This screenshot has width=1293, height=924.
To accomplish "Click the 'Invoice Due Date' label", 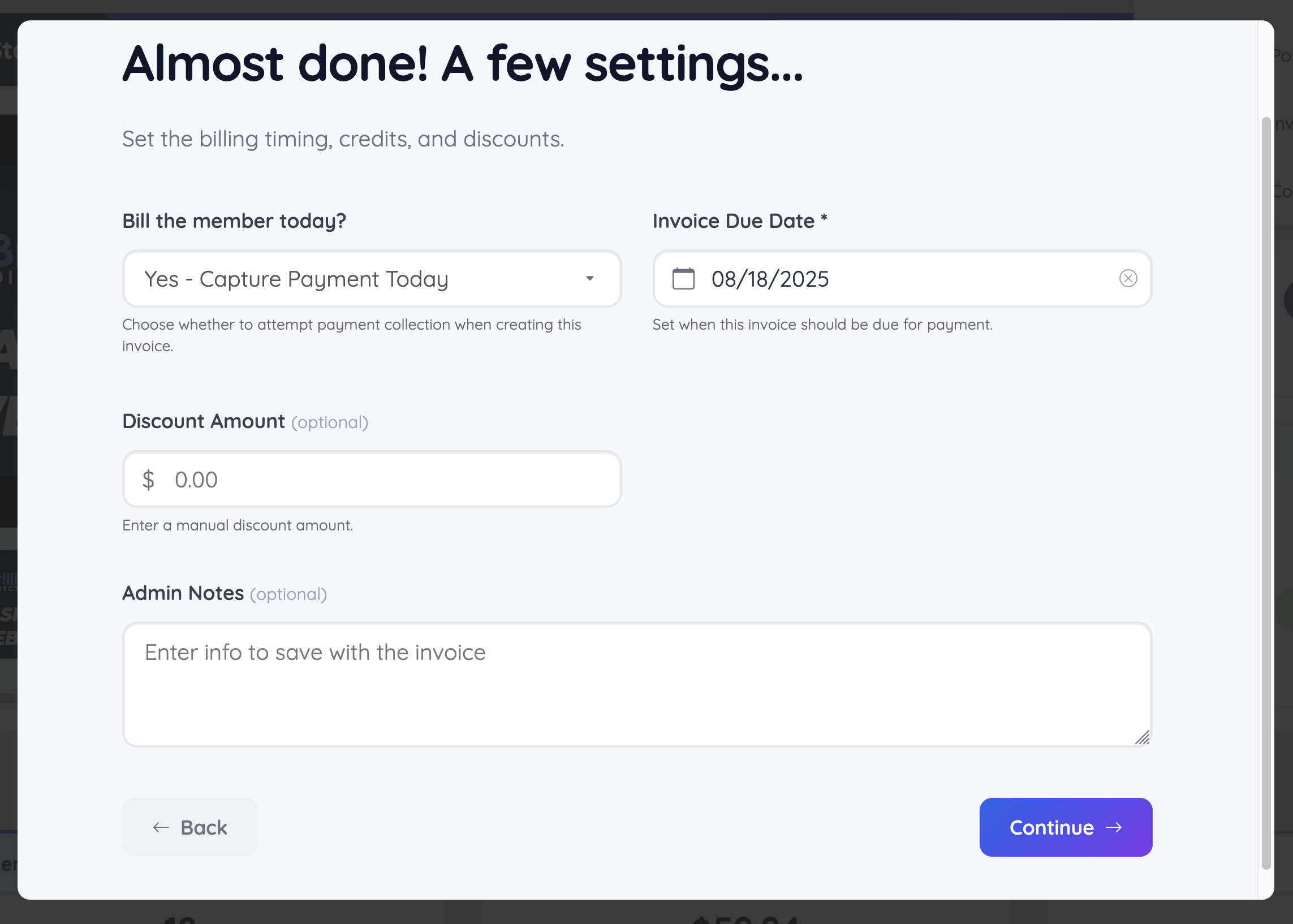I will coord(733,221).
